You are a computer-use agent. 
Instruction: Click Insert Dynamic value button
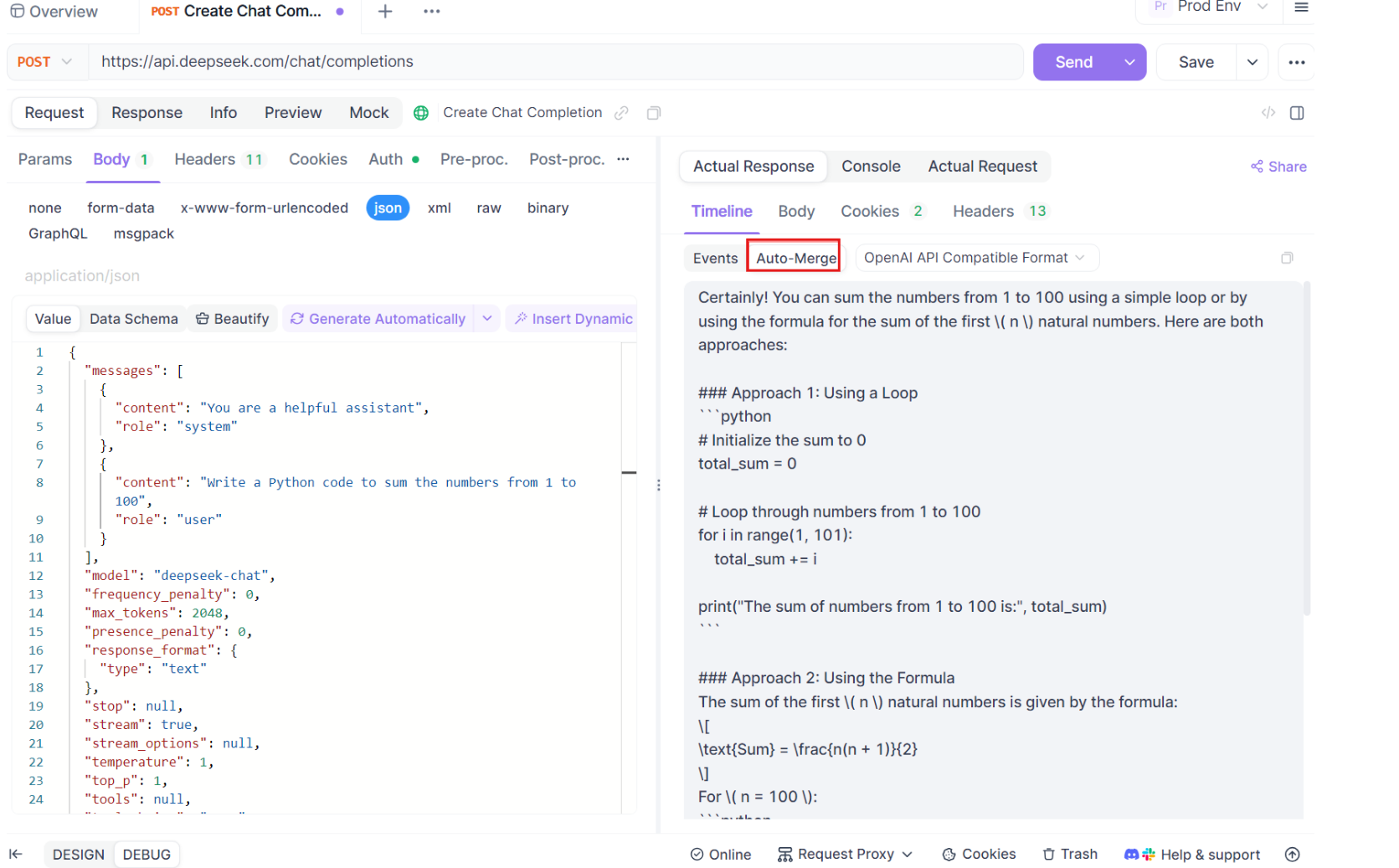coord(573,319)
